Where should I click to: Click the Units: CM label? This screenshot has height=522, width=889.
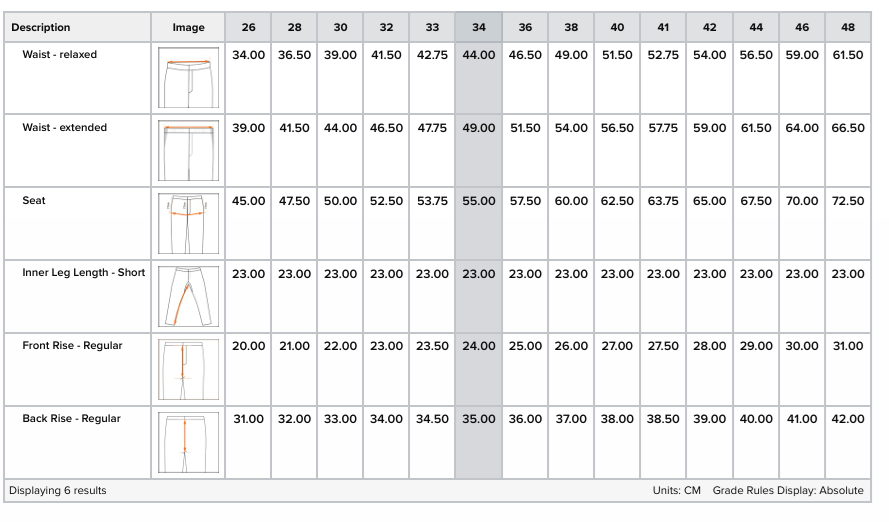click(676, 490)
